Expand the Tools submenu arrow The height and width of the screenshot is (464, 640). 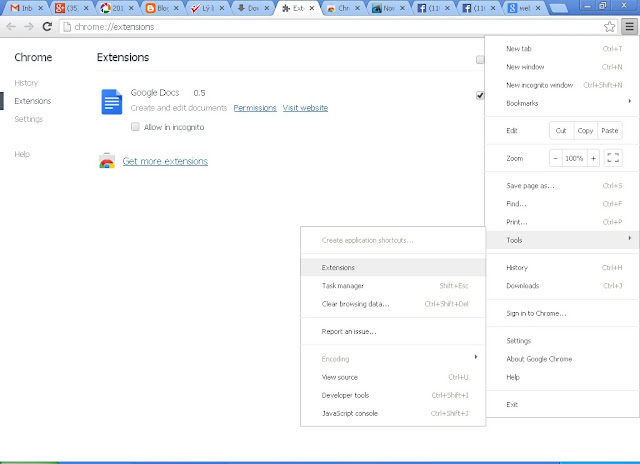tap(630, 238)
